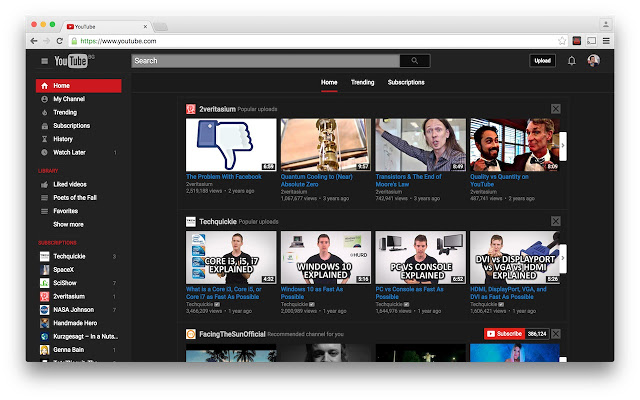The image size is (640, 400).
Task: Play the Core i3, i5, i7 Explained thumbnail
Action: 231,258
